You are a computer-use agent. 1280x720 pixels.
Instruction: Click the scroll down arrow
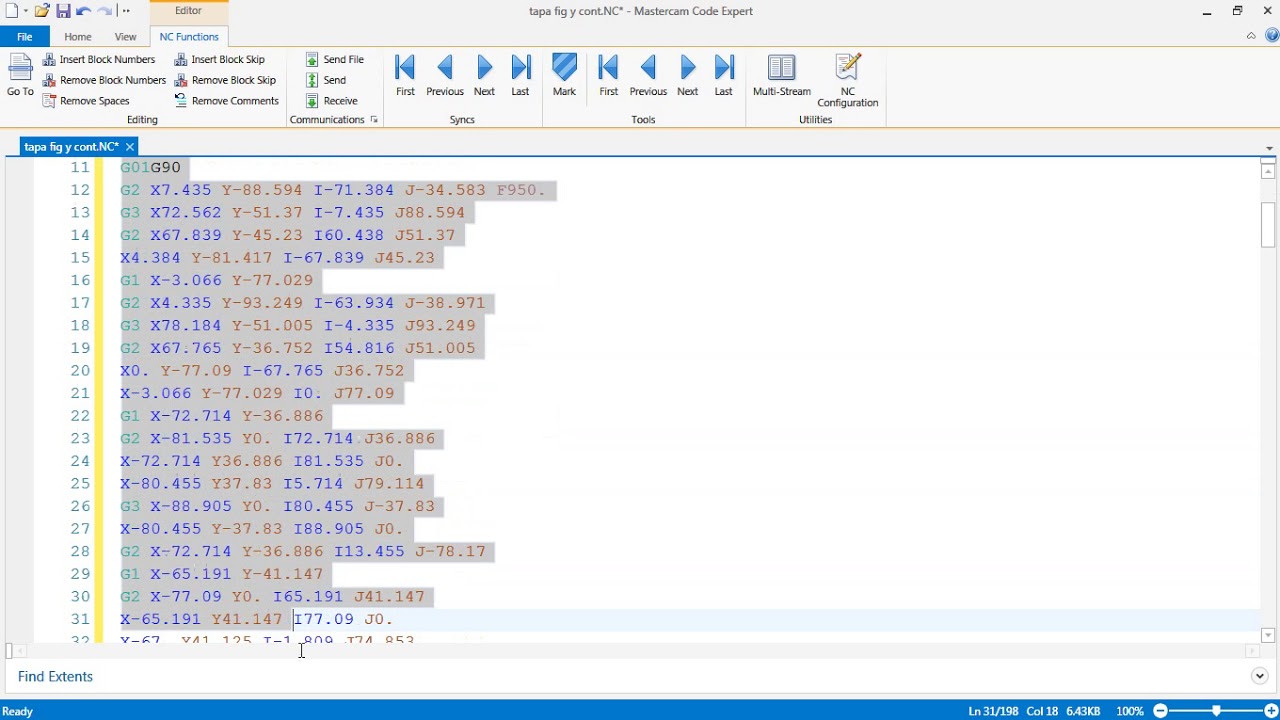click(1268, 635)
